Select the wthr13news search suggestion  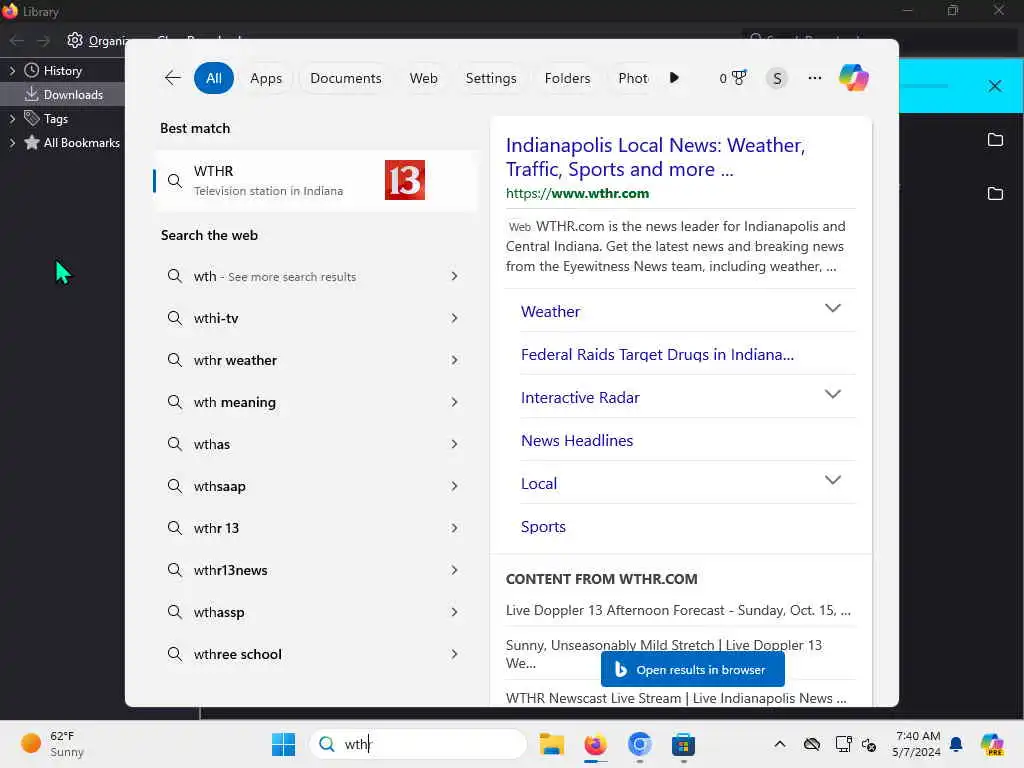(314, 570)
